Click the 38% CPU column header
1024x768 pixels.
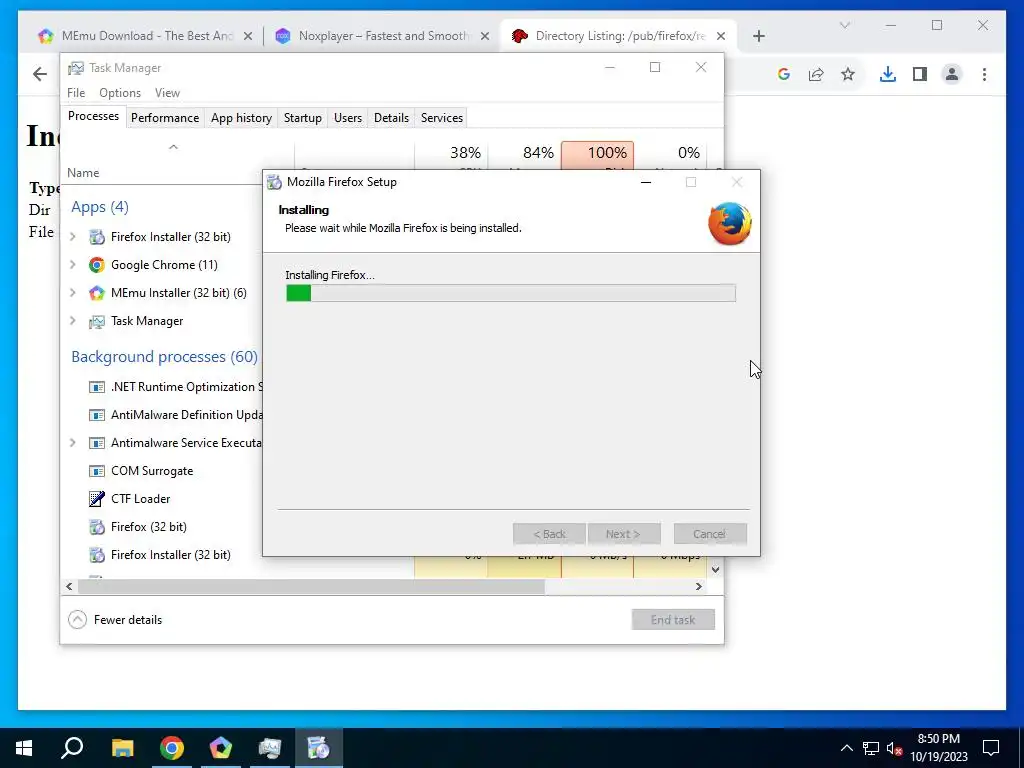point(451,157)
